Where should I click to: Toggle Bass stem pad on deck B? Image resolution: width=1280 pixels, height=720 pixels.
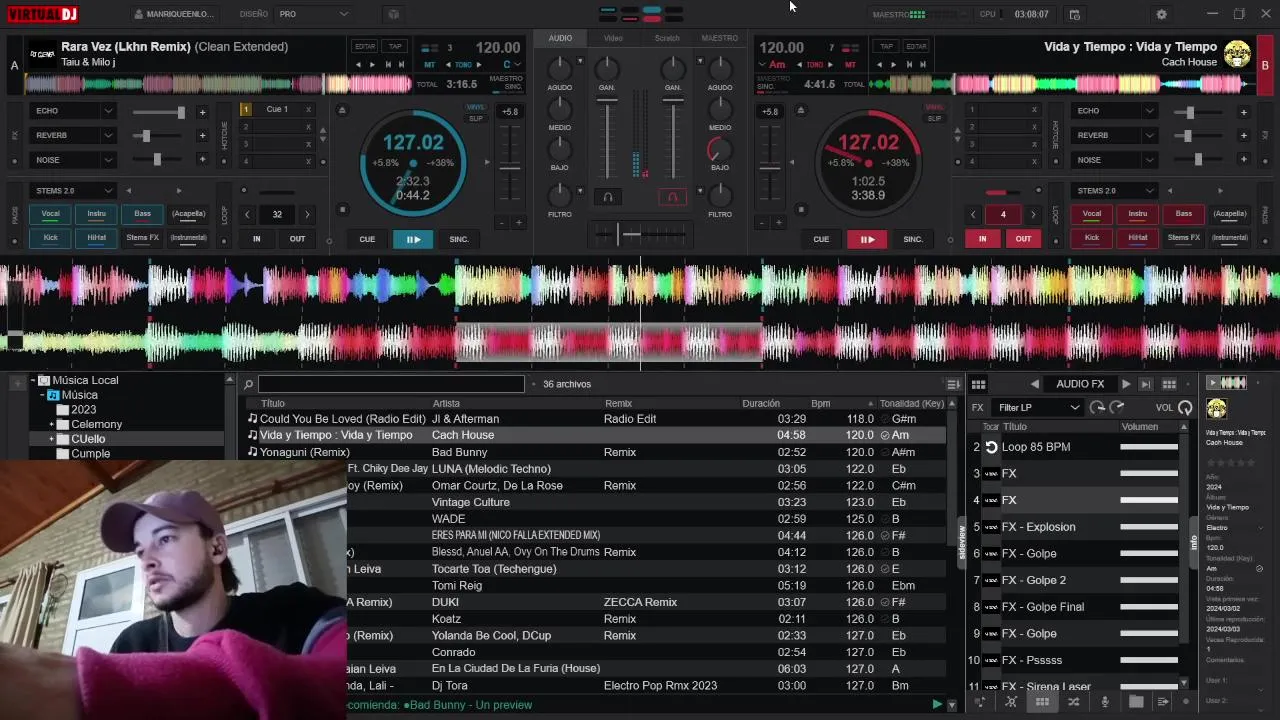click(x=1184, y=214)
